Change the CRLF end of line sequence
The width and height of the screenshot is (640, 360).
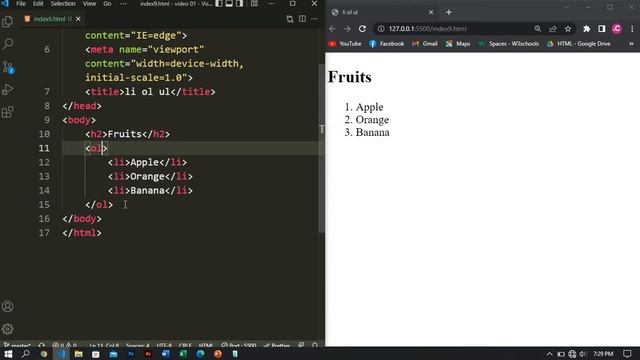[x=185, y=345]
